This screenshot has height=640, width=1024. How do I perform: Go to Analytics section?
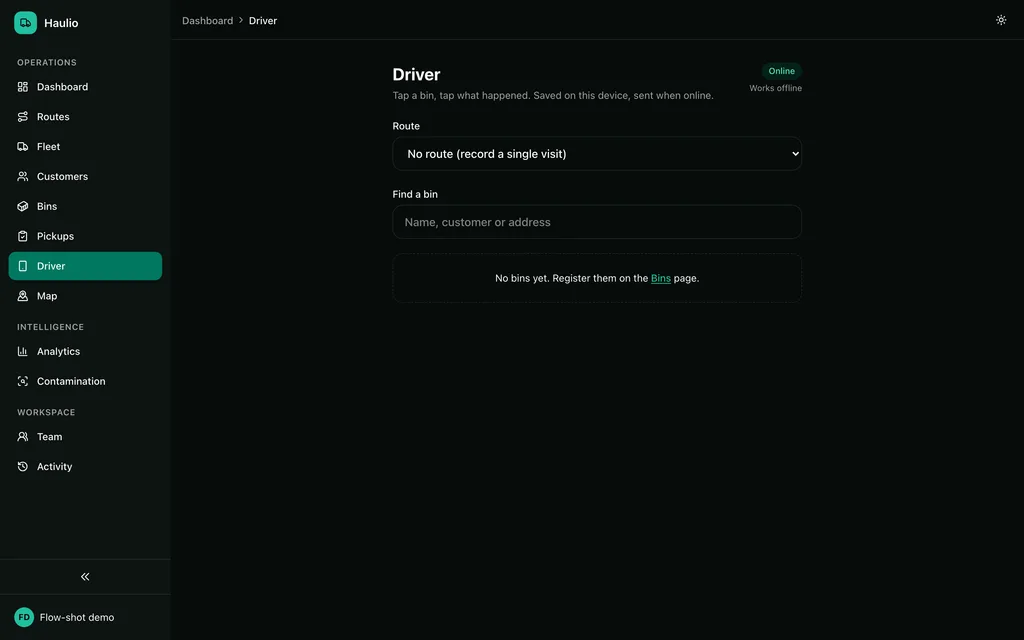(85, 351)
